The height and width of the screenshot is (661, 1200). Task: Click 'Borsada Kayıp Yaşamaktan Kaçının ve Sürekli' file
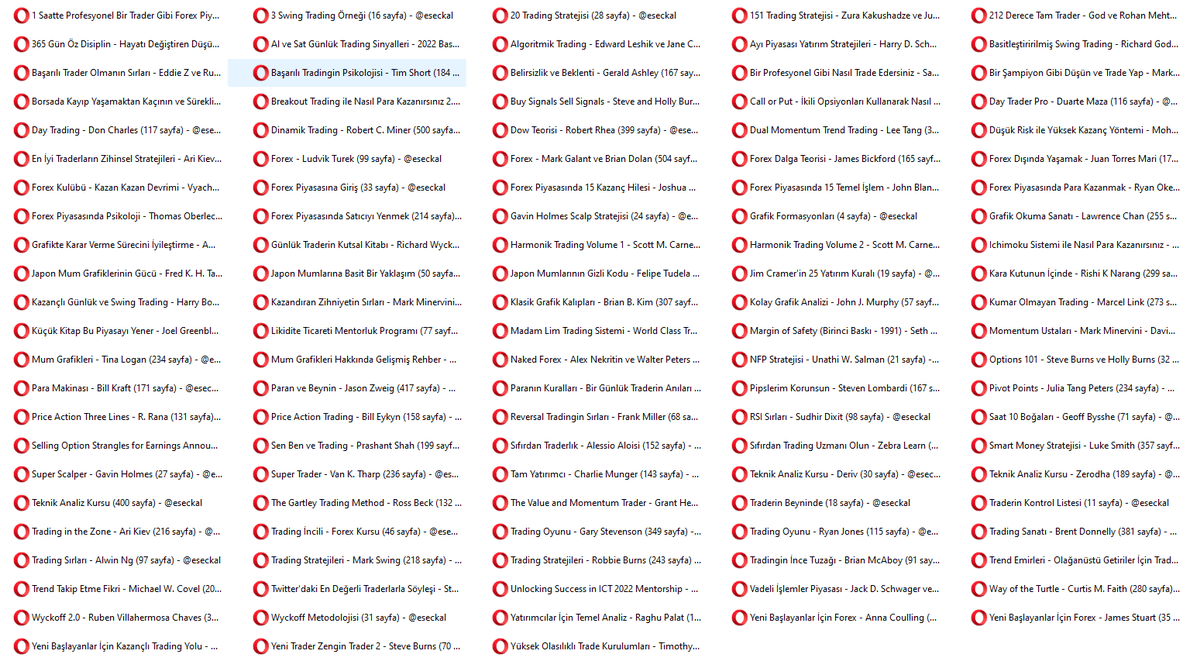pos(126,102)
